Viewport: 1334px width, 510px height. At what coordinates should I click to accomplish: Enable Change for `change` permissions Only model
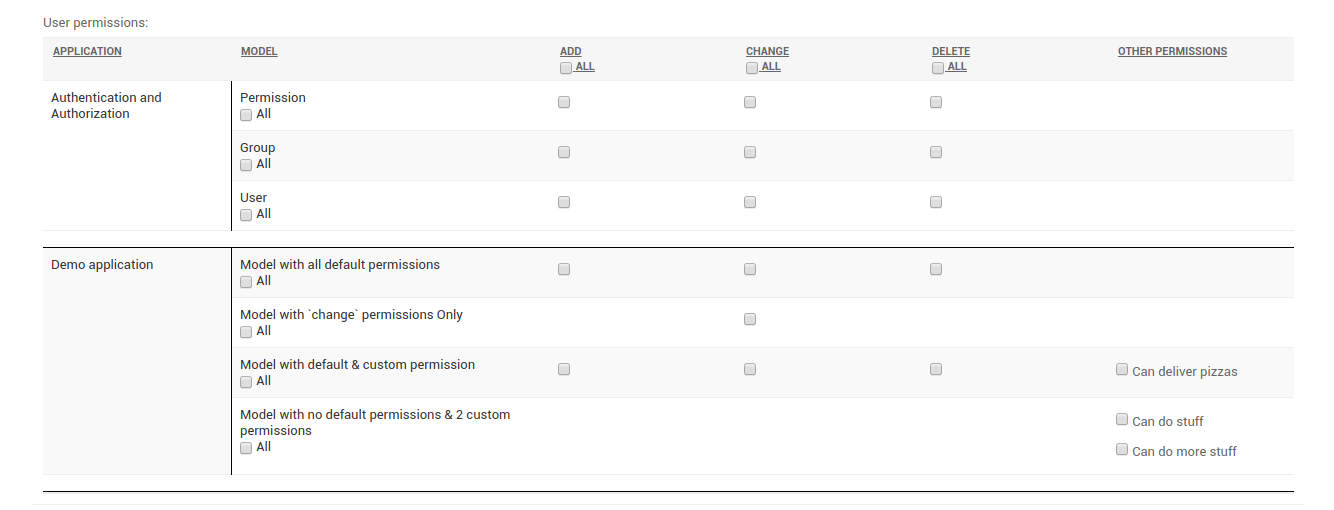(x=750, y=319)
